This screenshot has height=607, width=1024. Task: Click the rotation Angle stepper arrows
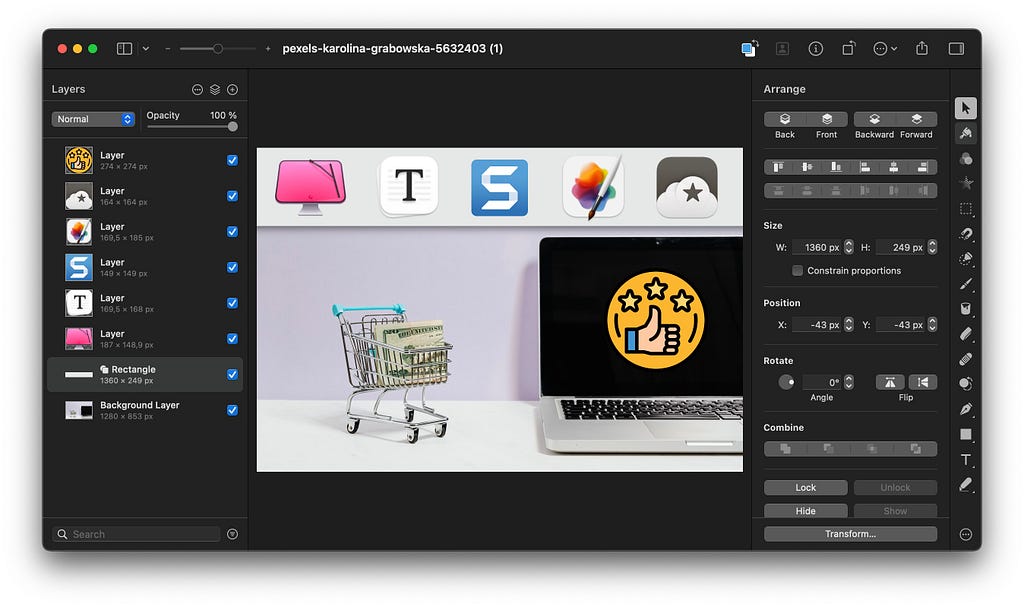click(x=849, y=382)
